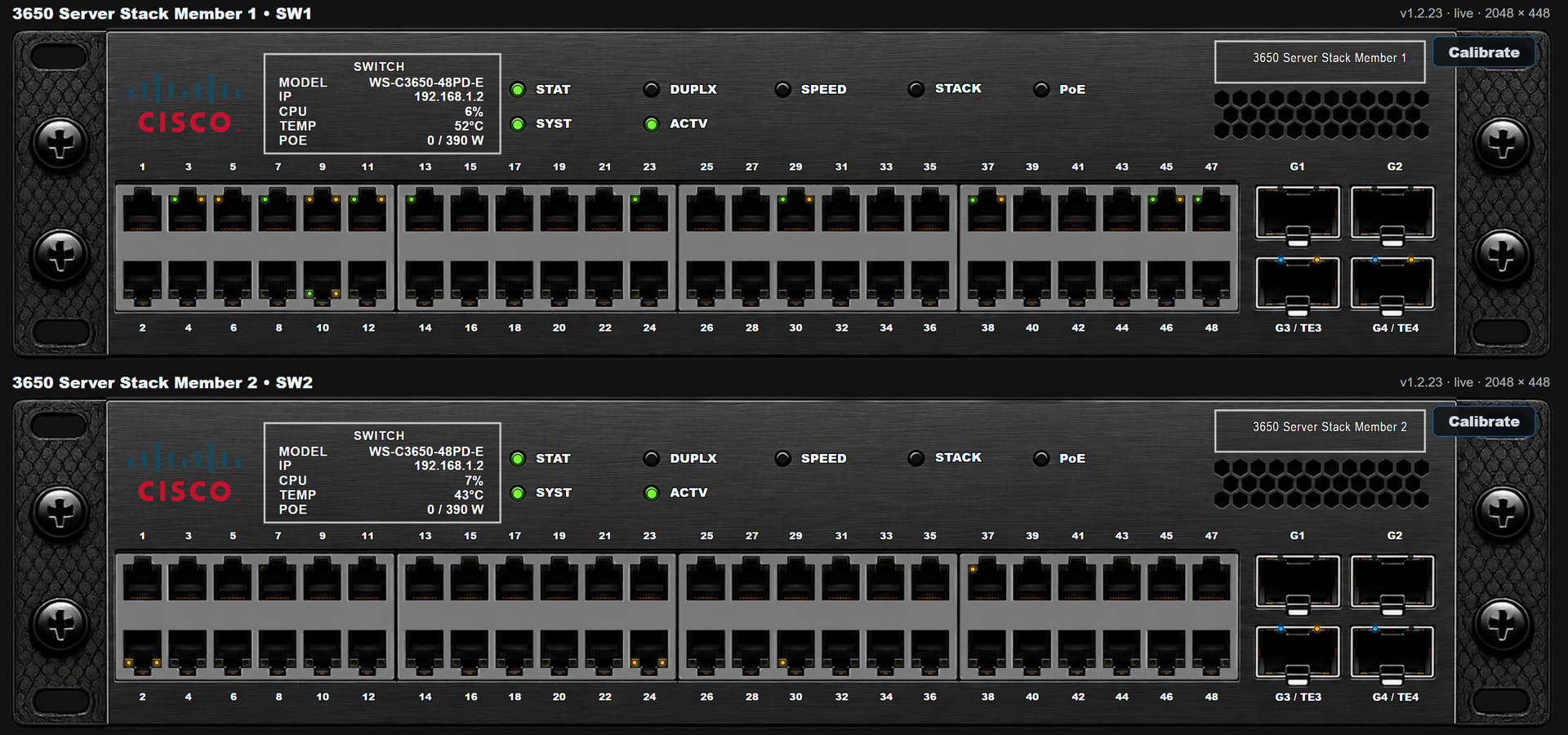Click the PoE LED on SW2
This screenshot has width=1568, height=735.
tap(1041, 459)
